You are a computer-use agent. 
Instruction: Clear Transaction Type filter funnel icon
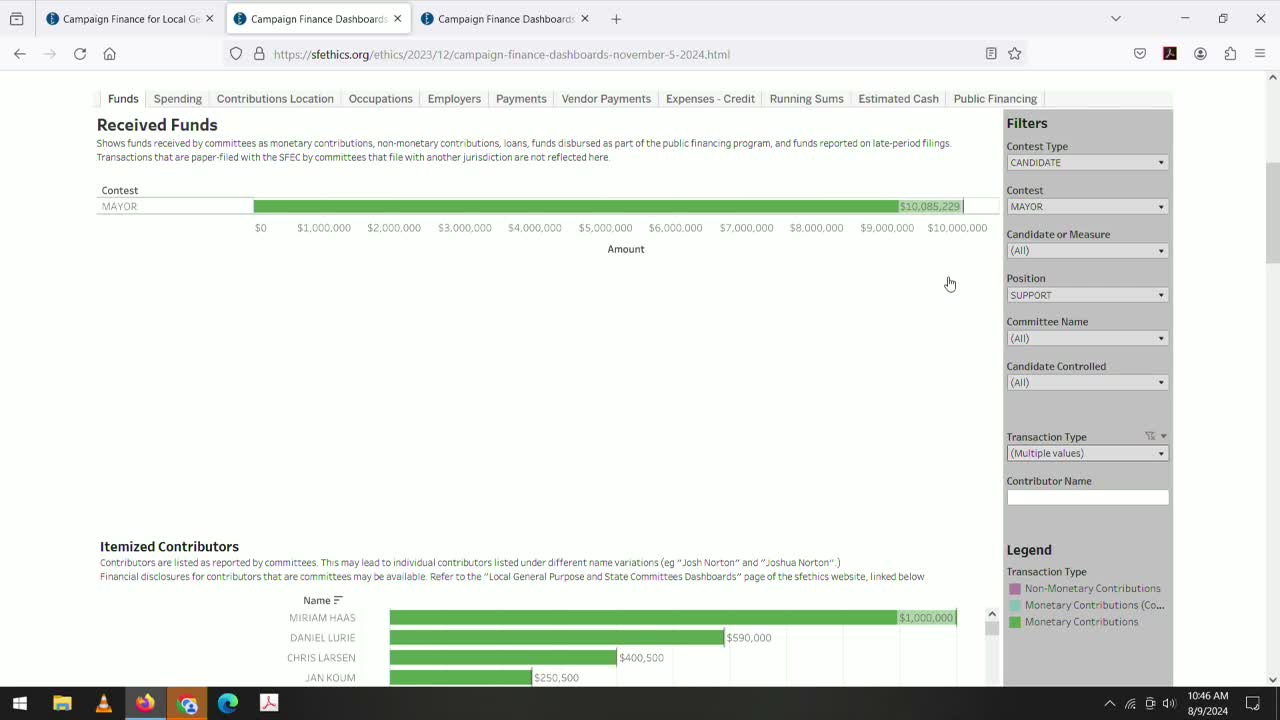(1150, 436)
